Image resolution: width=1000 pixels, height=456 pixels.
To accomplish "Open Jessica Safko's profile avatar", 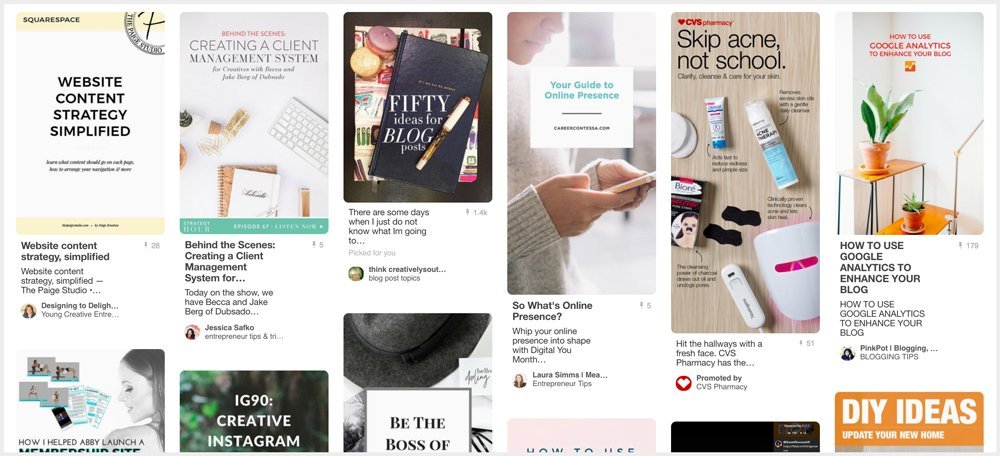I will 193,332.
